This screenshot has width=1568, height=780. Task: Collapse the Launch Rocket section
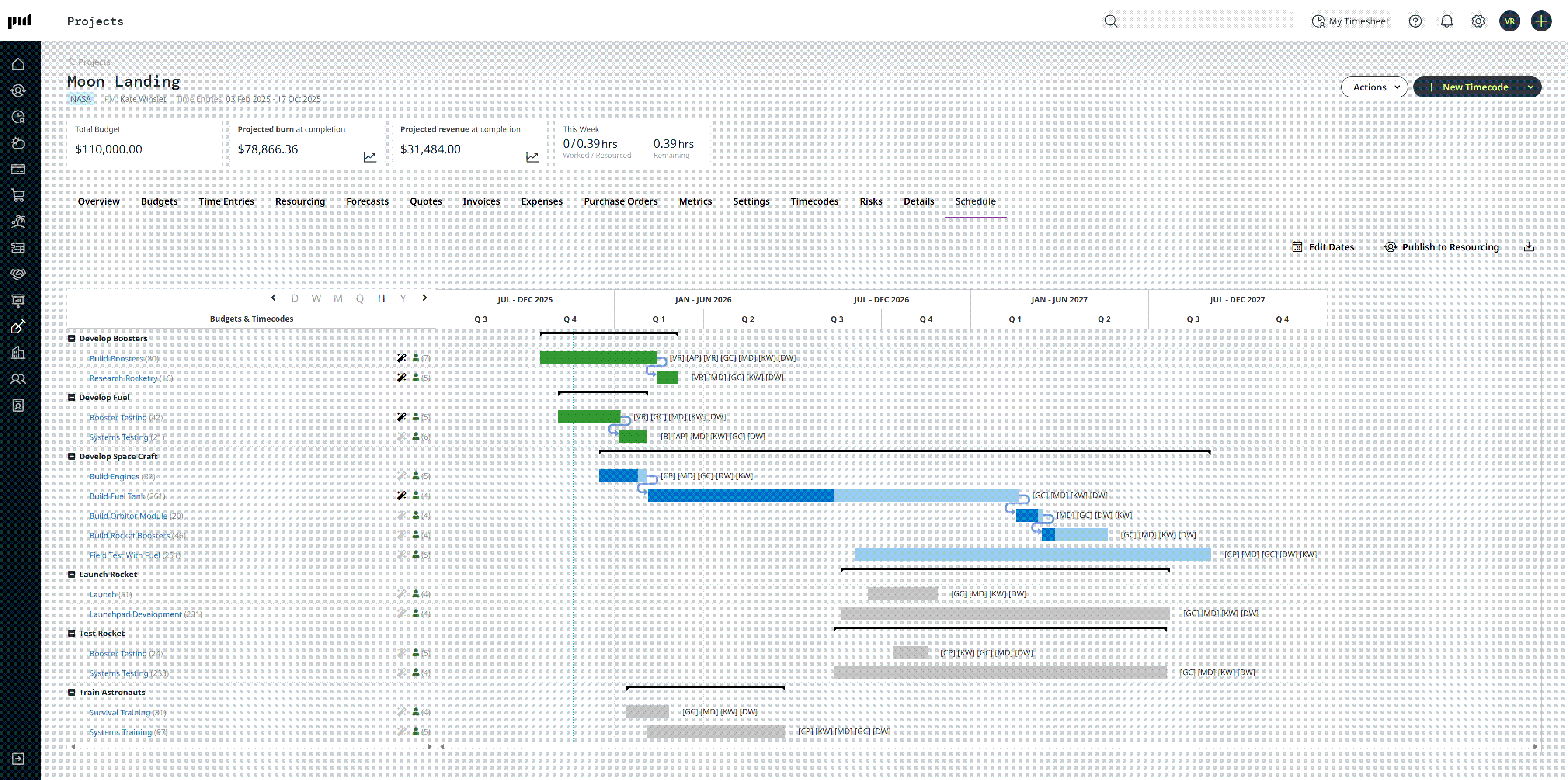tap(72, 574)
